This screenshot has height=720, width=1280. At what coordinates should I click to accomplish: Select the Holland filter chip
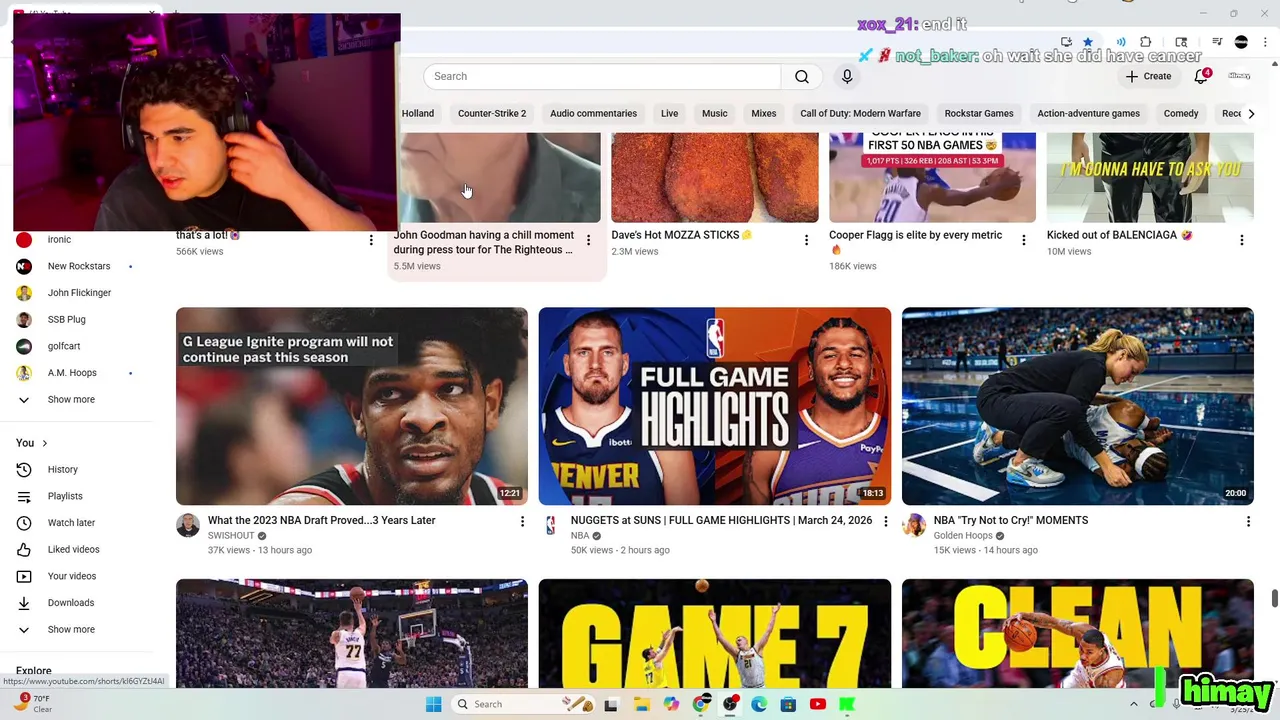[418, 114]
